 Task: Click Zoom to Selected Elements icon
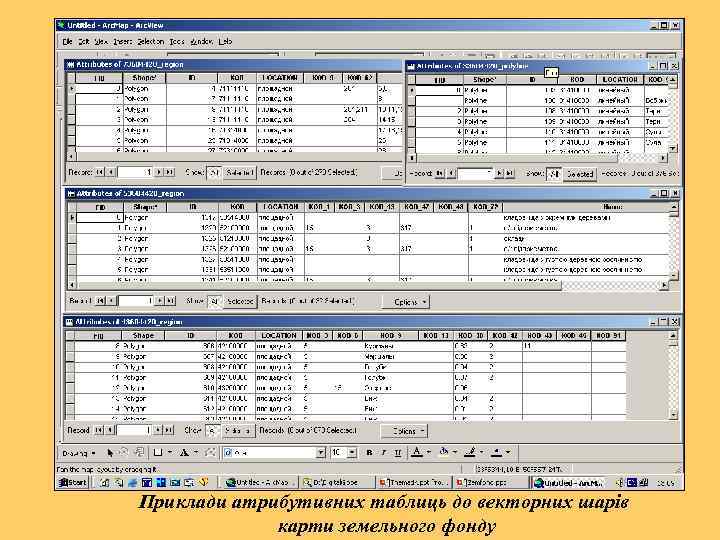tap(139, 453)
